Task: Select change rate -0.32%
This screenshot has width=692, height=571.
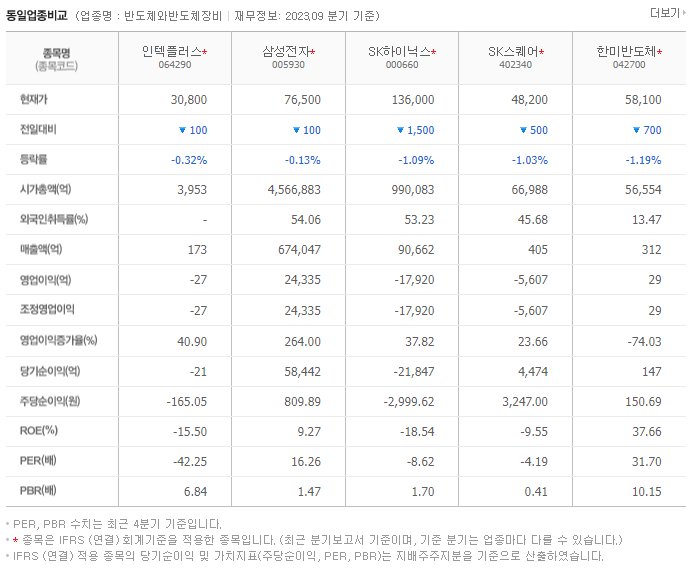Action: (x=189, y=160)
